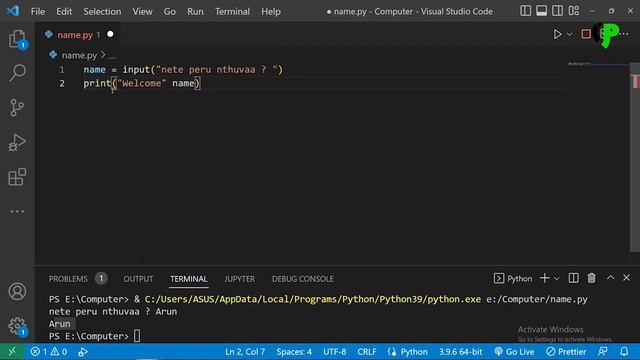Open the Selection menu
This screenshot has height=360, width=640.
pyautogui.click(x=102, y=11)
